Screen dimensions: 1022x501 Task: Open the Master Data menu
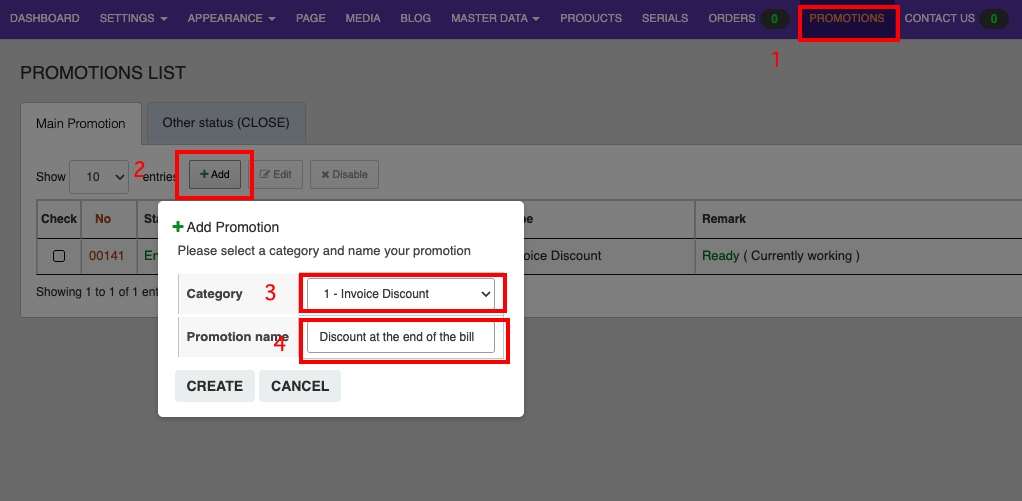tap(495, 19)
